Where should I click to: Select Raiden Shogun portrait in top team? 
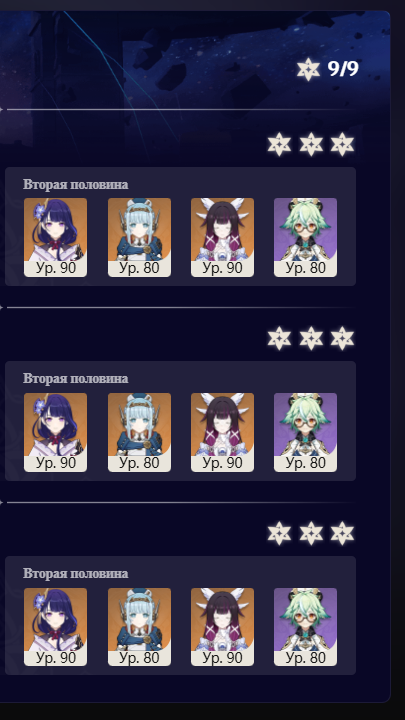[x=55, y=237]
